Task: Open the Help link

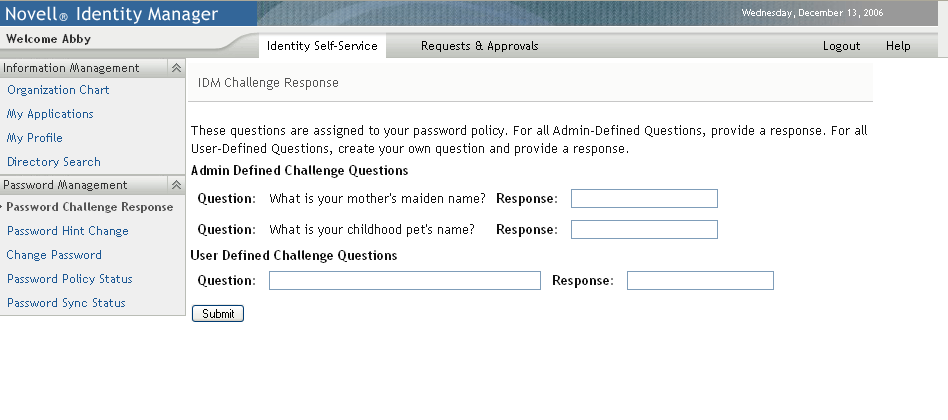Action: tap(898, 46)
